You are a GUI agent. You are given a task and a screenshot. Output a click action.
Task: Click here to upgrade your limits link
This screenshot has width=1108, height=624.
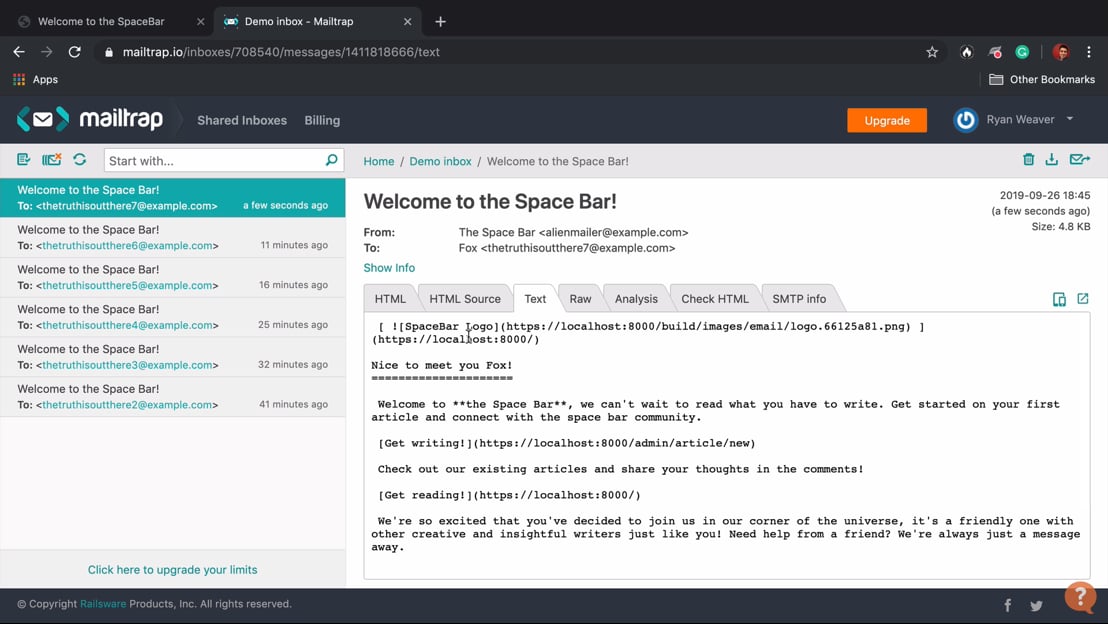[172, 570]
